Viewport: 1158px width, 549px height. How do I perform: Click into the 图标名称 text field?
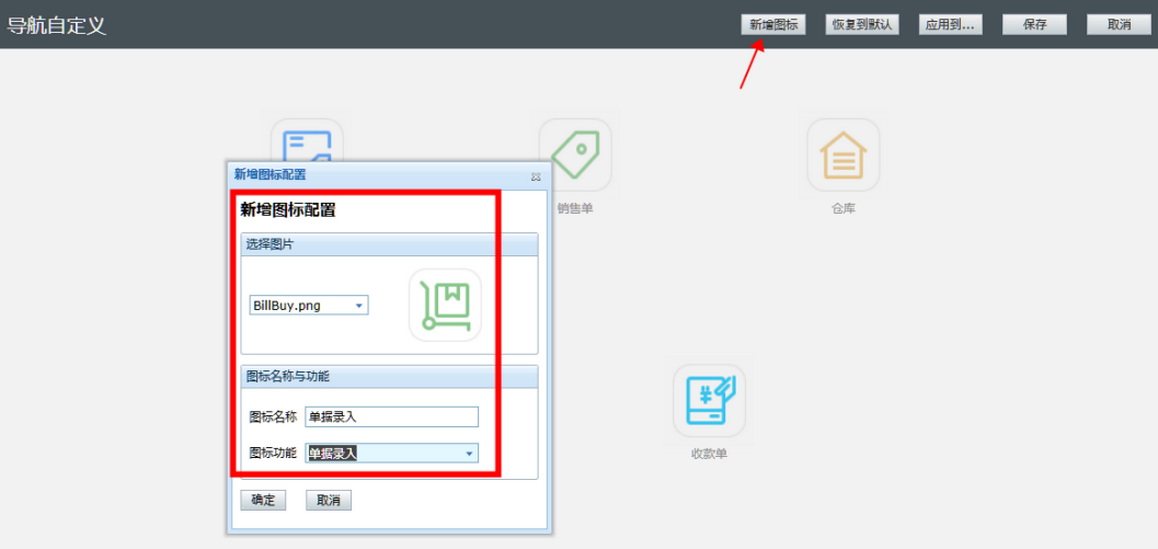[x=392, y=417]
